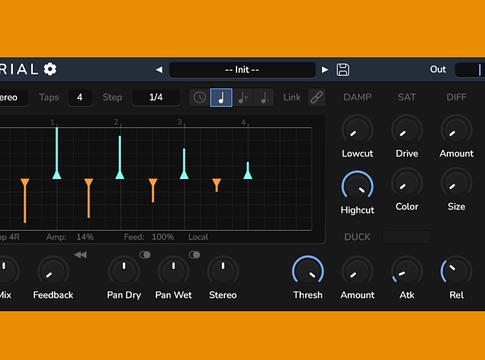Screen dimensions: 485x360
Task: Toggle the SAT section header
Action: click(x=407, y=97)
